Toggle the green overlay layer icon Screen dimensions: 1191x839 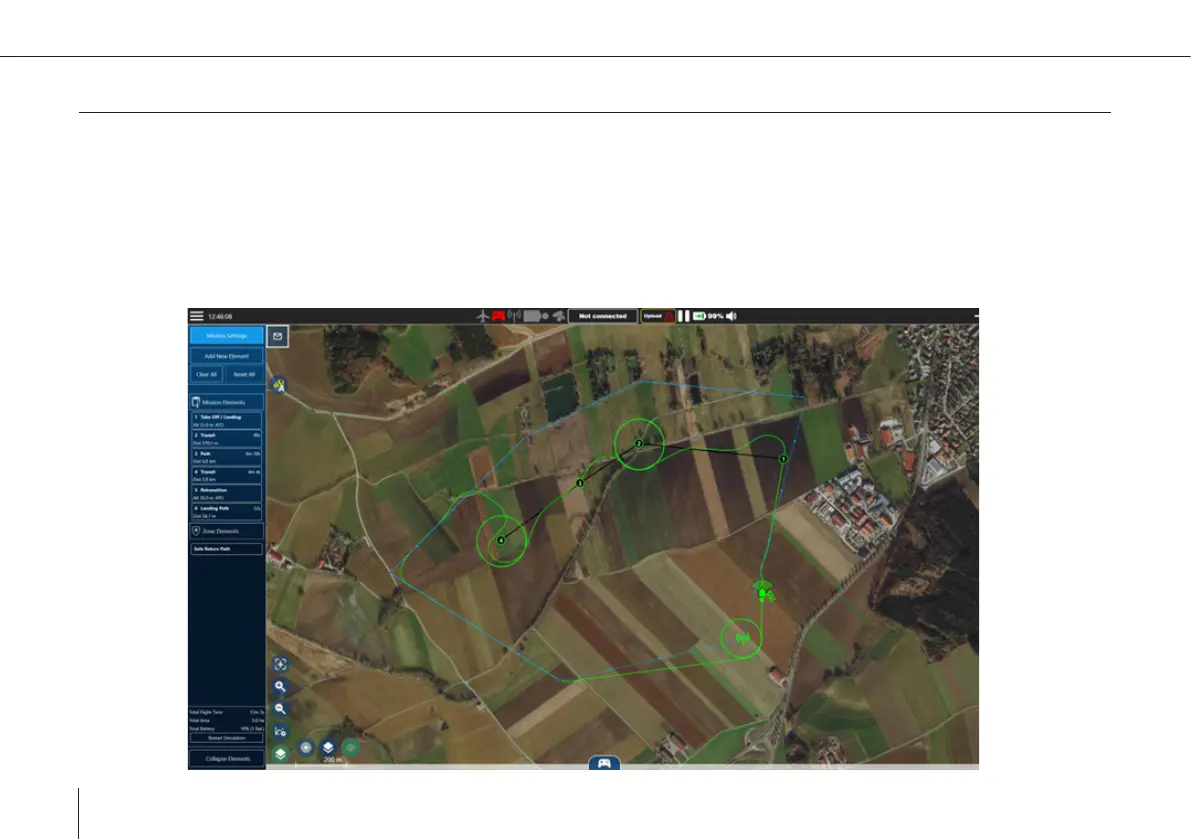[x=351, y=748]
